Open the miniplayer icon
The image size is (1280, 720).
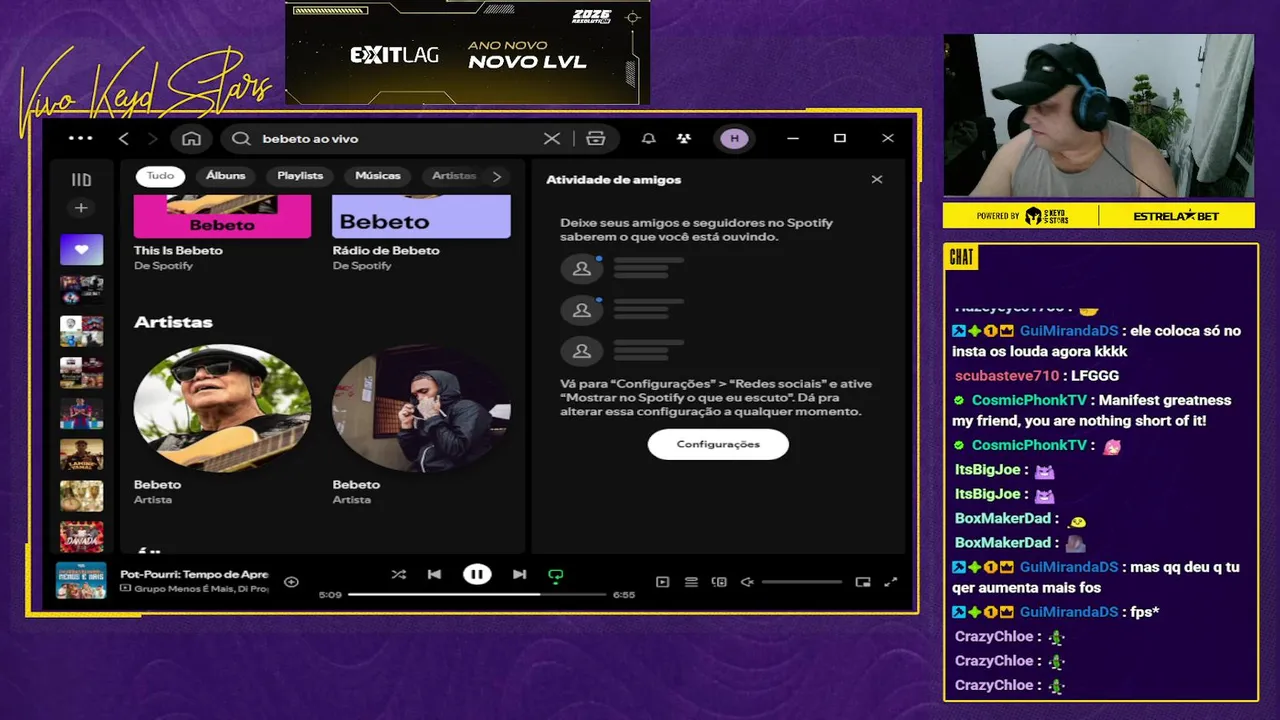pos(863,582)
